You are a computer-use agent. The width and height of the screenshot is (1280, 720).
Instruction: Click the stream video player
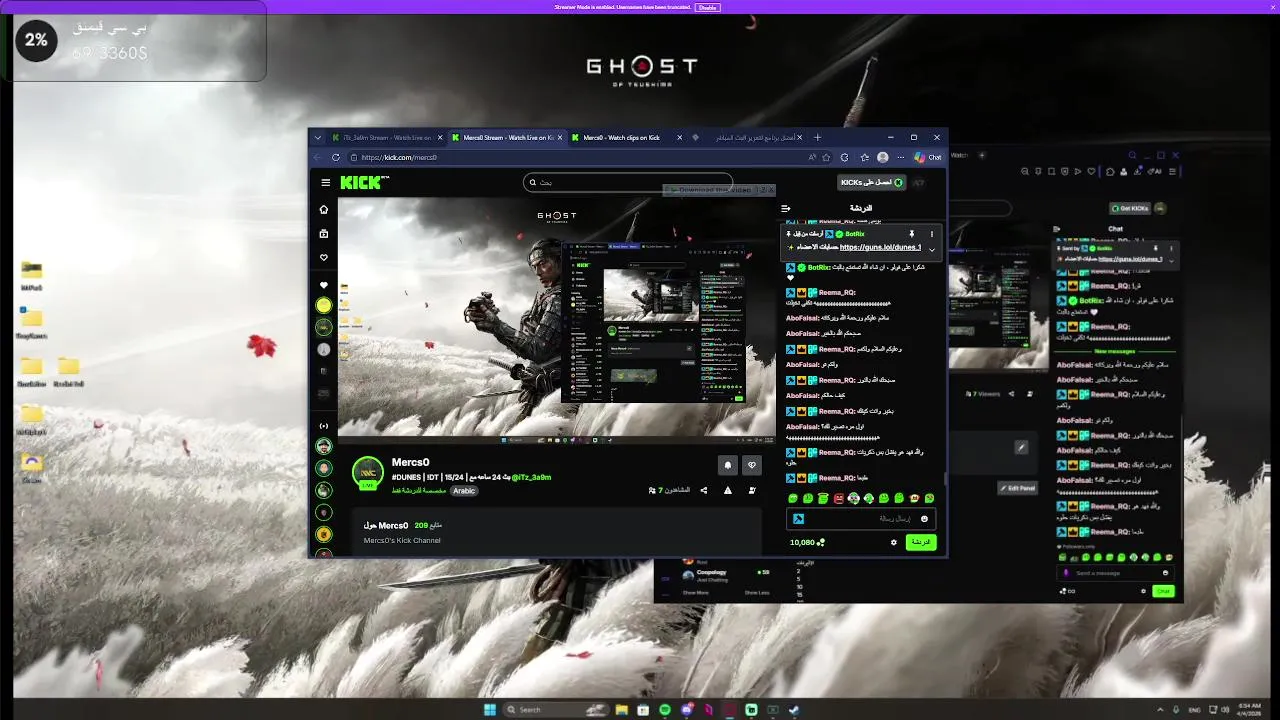click(557, 319)
